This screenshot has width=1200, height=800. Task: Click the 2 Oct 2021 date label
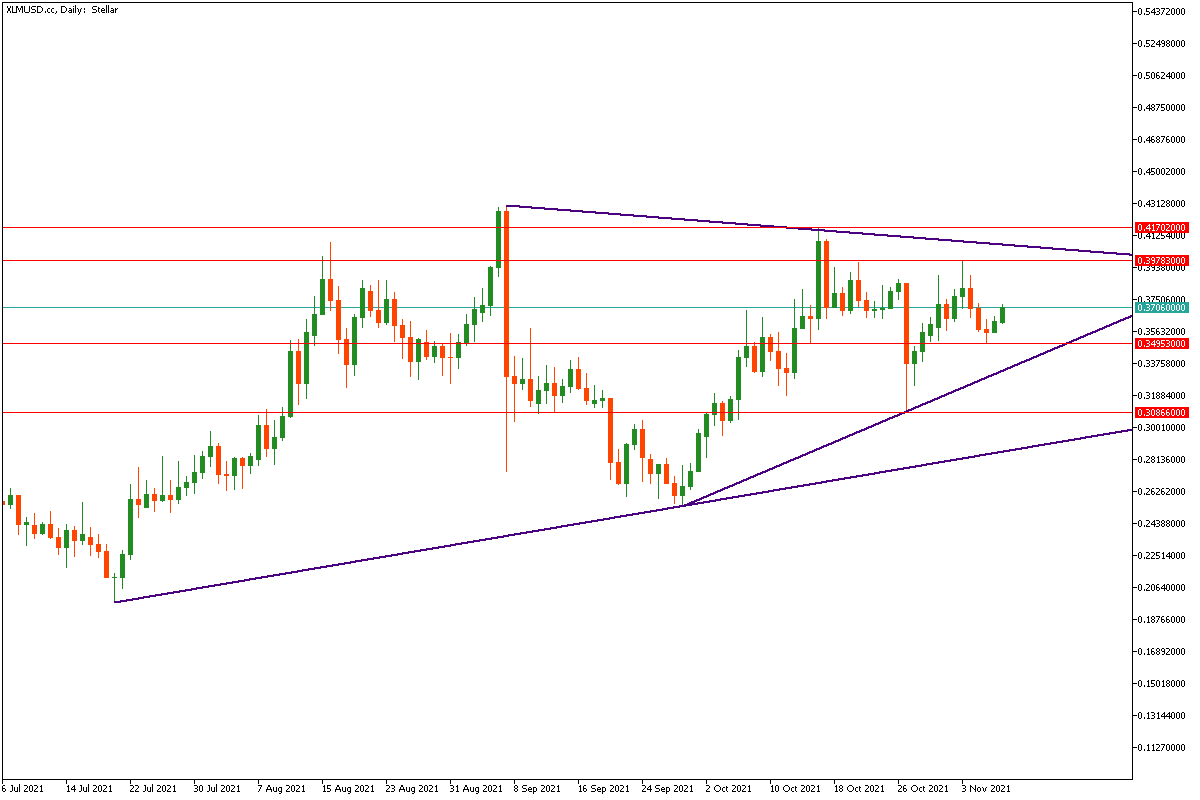(727, 788)
